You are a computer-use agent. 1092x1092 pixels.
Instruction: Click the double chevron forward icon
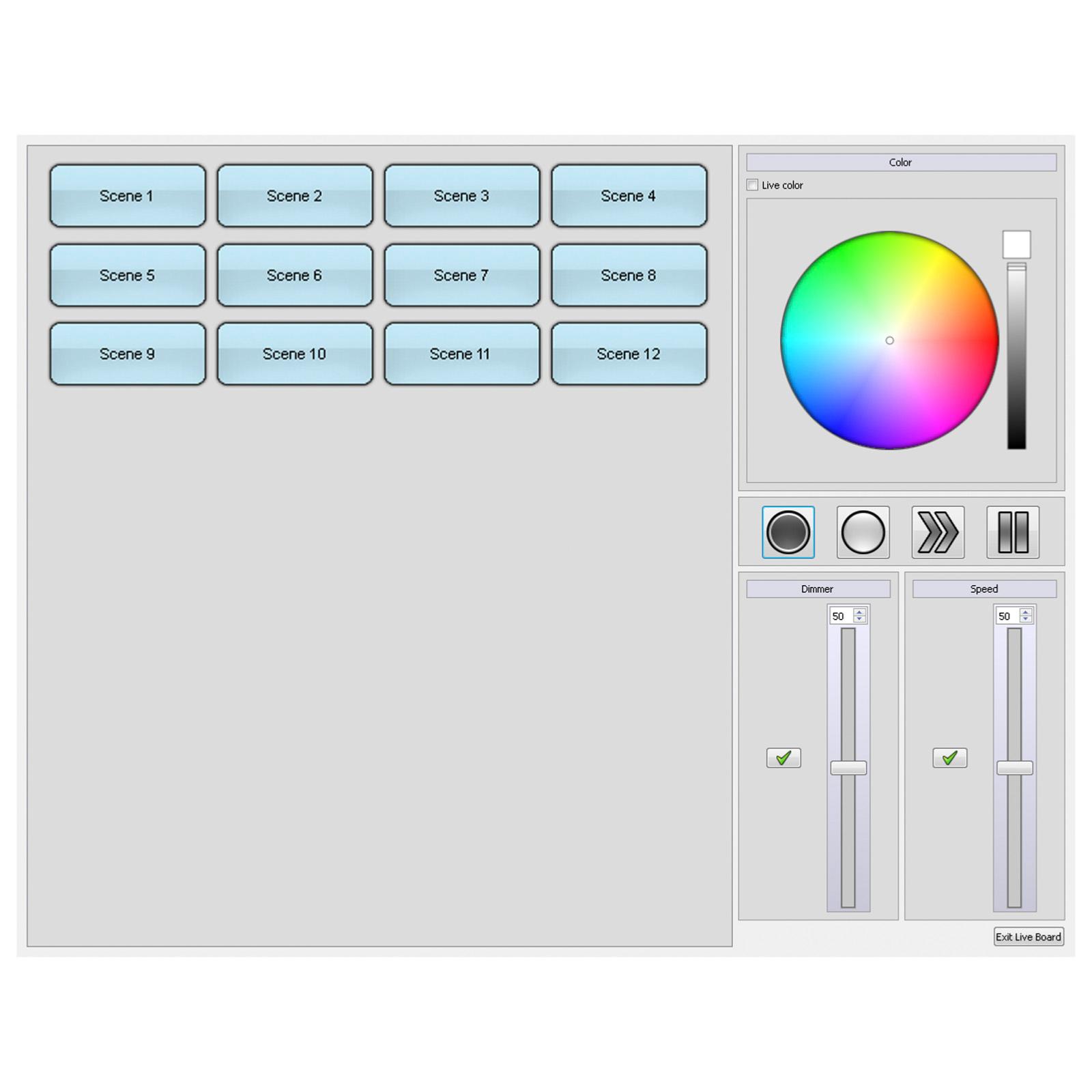coord(938,532)
